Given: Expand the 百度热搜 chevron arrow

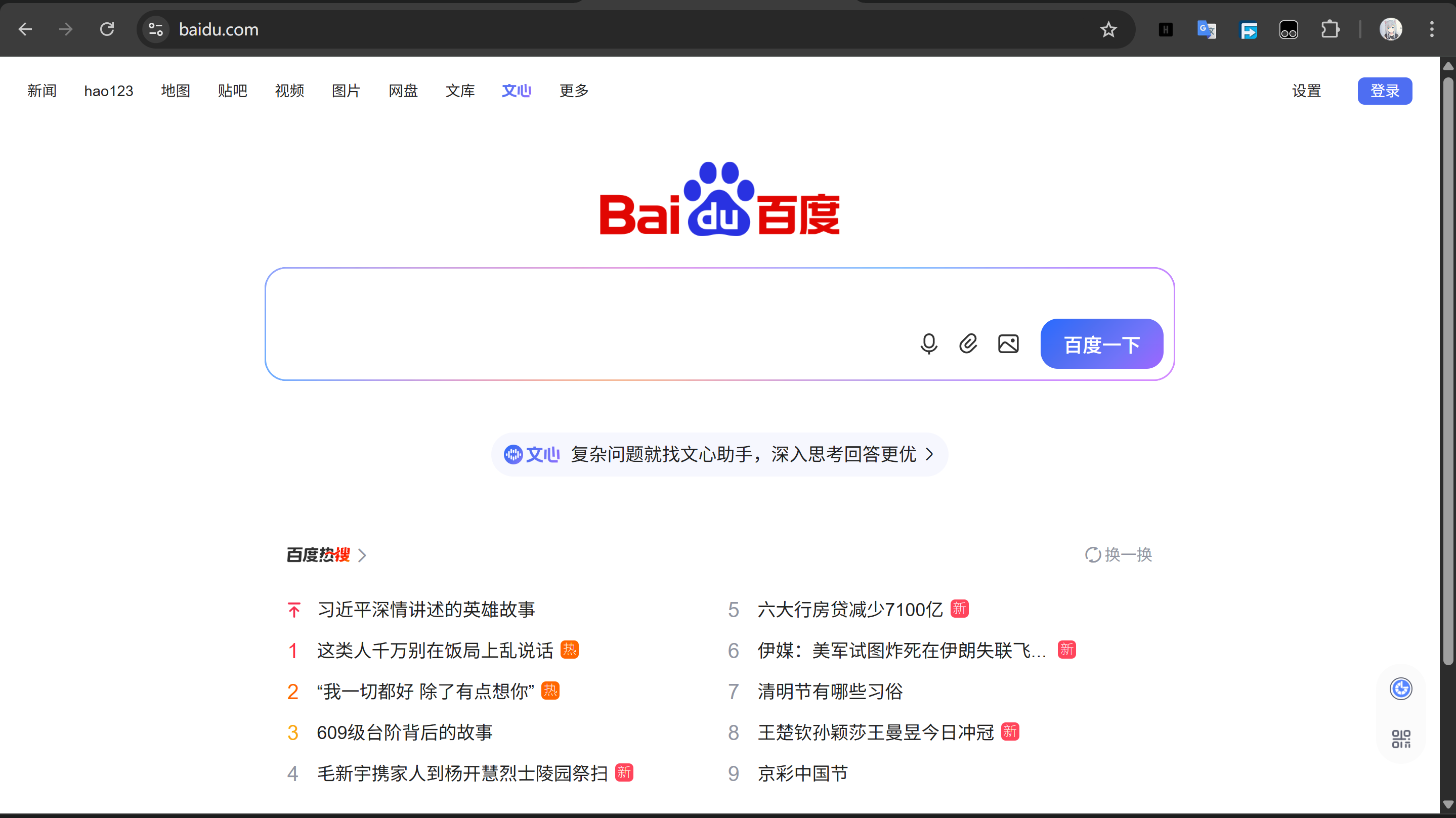Looking at the screenshot, I should click(362, 555).
